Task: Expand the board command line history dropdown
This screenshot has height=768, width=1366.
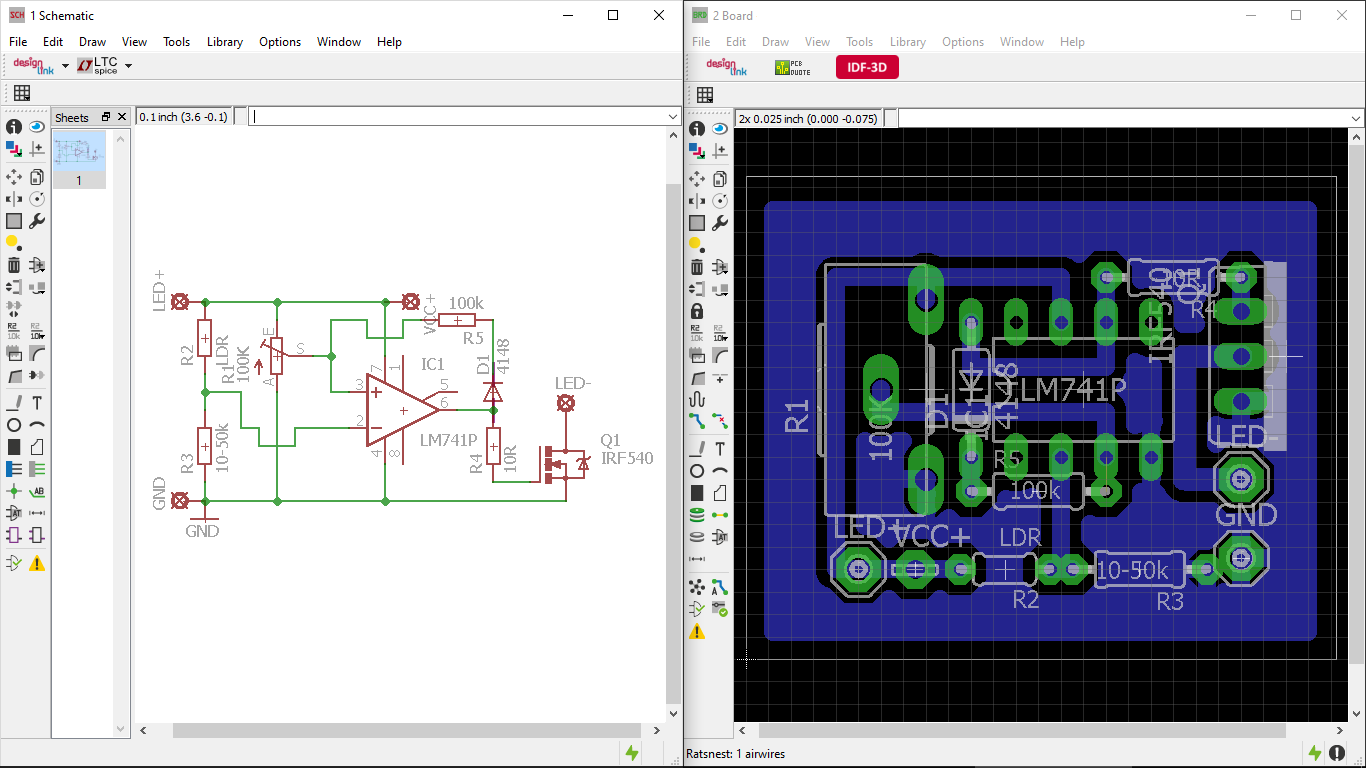Action: pos(1356,119)
